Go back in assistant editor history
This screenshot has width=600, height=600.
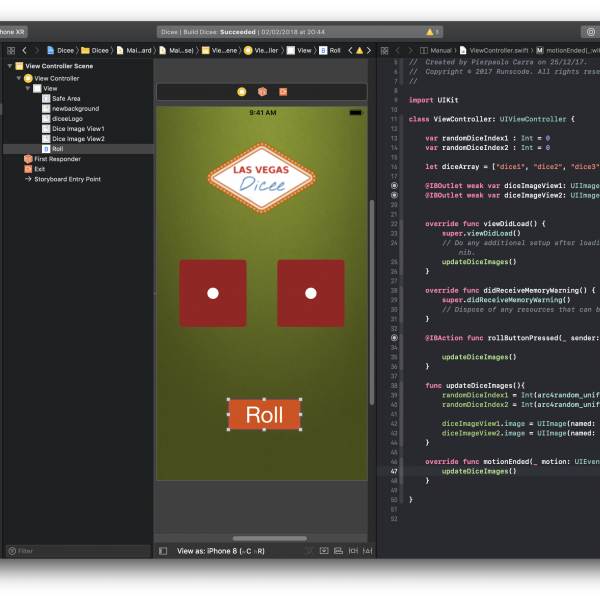pos(398,51)
